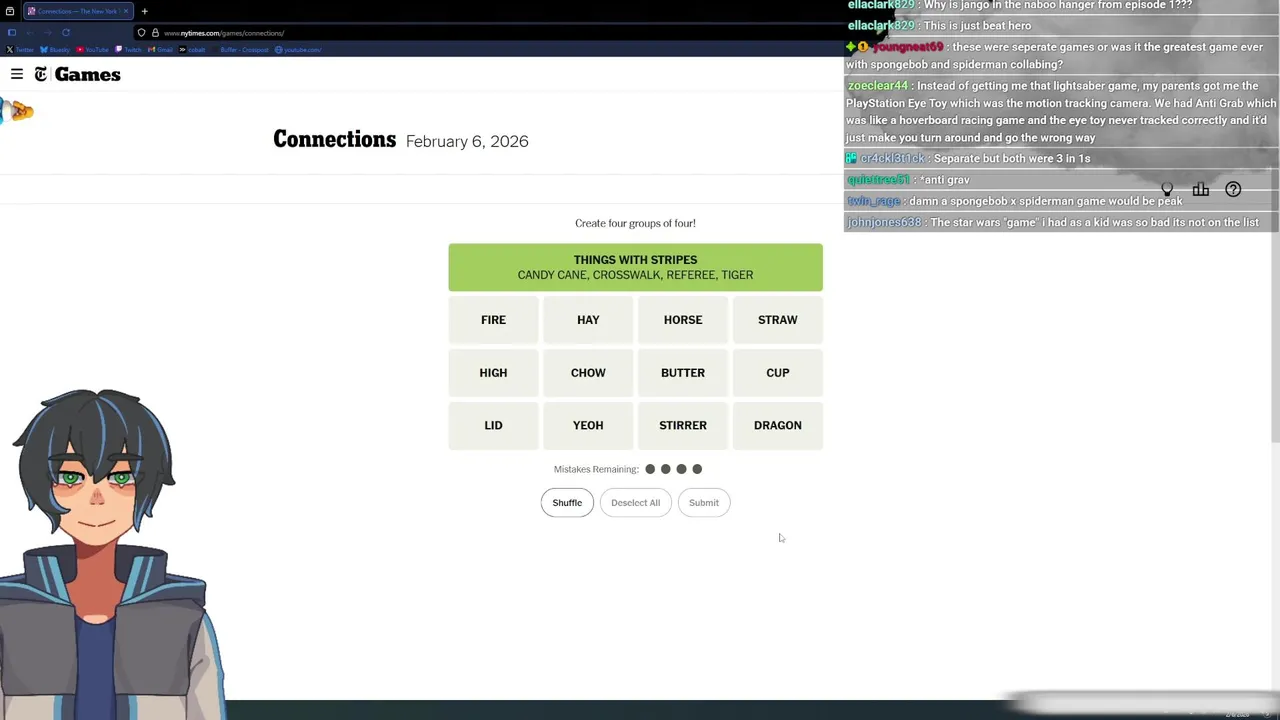
Task: Select the STRAW tile
Action: point(778,320)
